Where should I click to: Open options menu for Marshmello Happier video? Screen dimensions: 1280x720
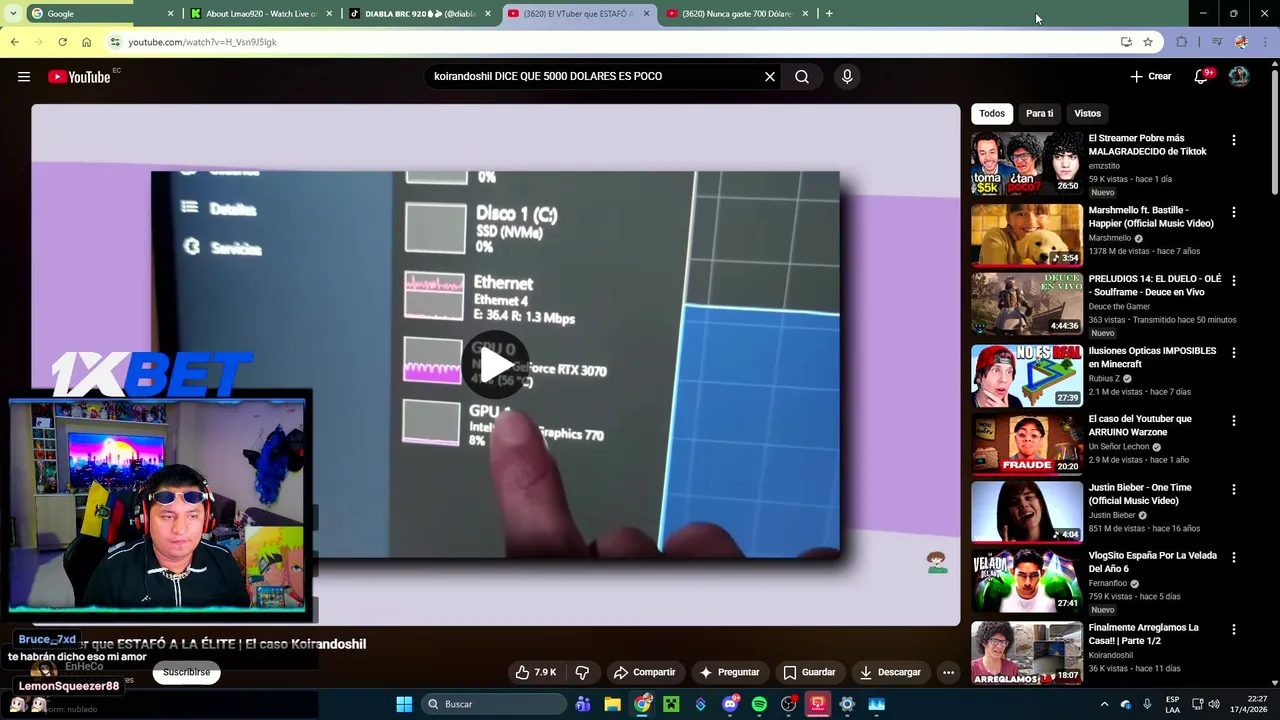tap(1233, 212)
